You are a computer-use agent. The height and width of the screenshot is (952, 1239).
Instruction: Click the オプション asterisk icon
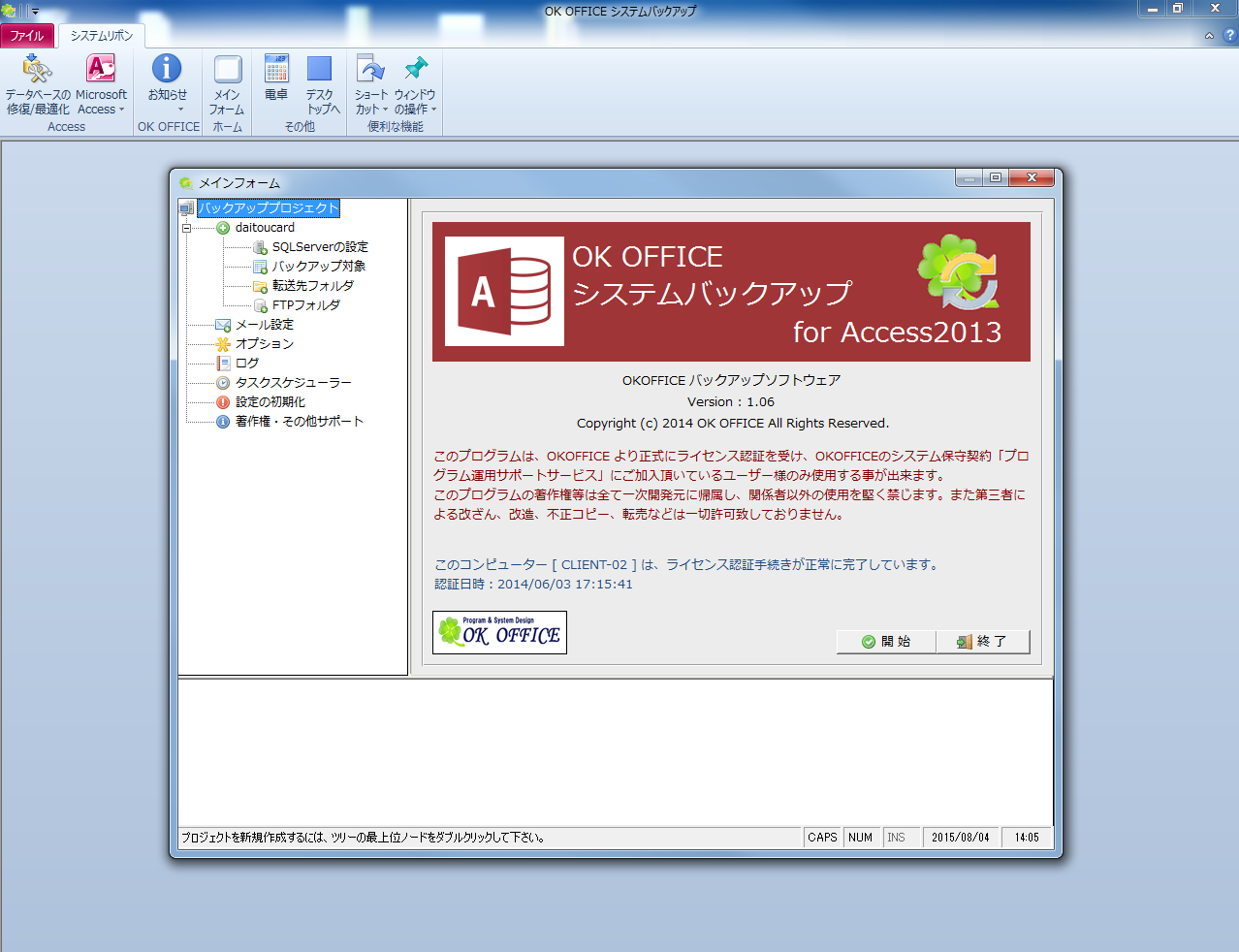[x=223, y=344]
